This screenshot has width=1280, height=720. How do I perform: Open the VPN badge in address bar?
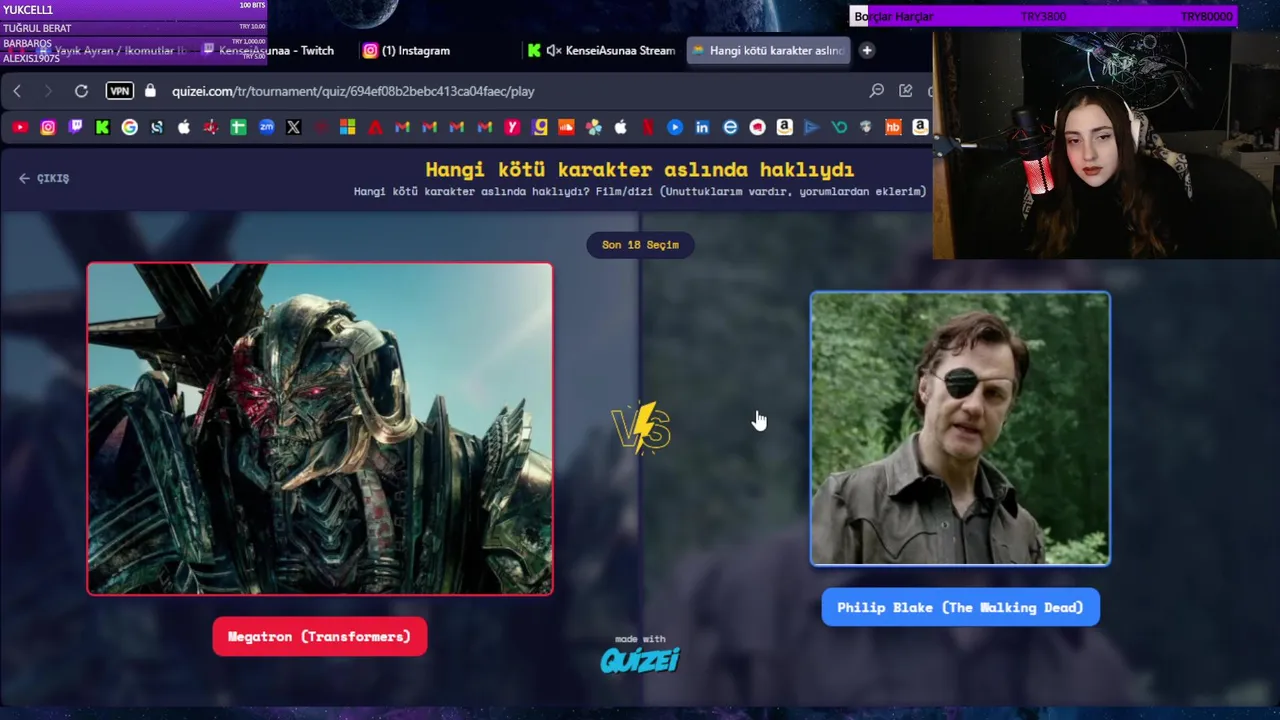point(119,91)
